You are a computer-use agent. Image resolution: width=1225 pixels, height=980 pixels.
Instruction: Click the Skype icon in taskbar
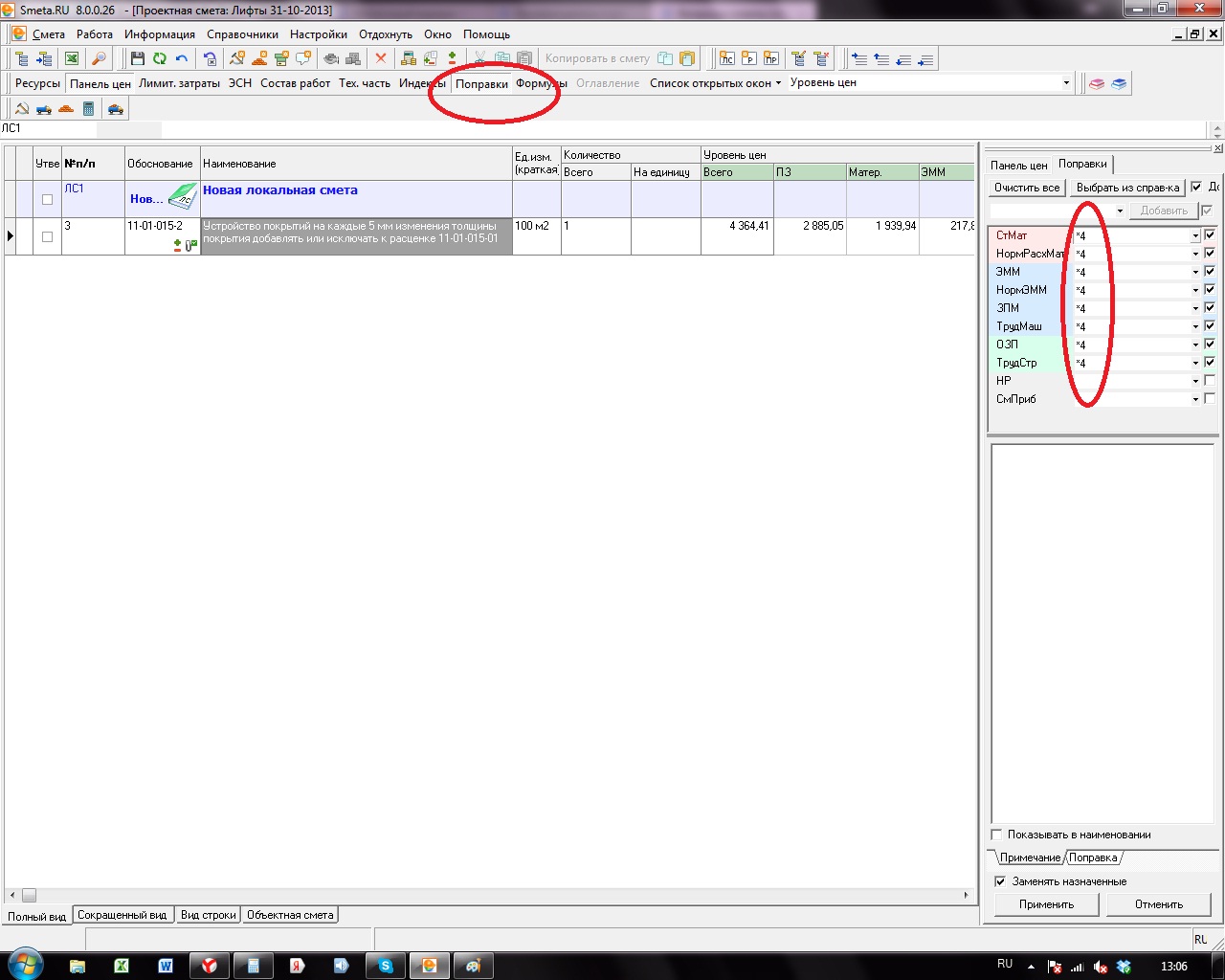click(386, 966)
